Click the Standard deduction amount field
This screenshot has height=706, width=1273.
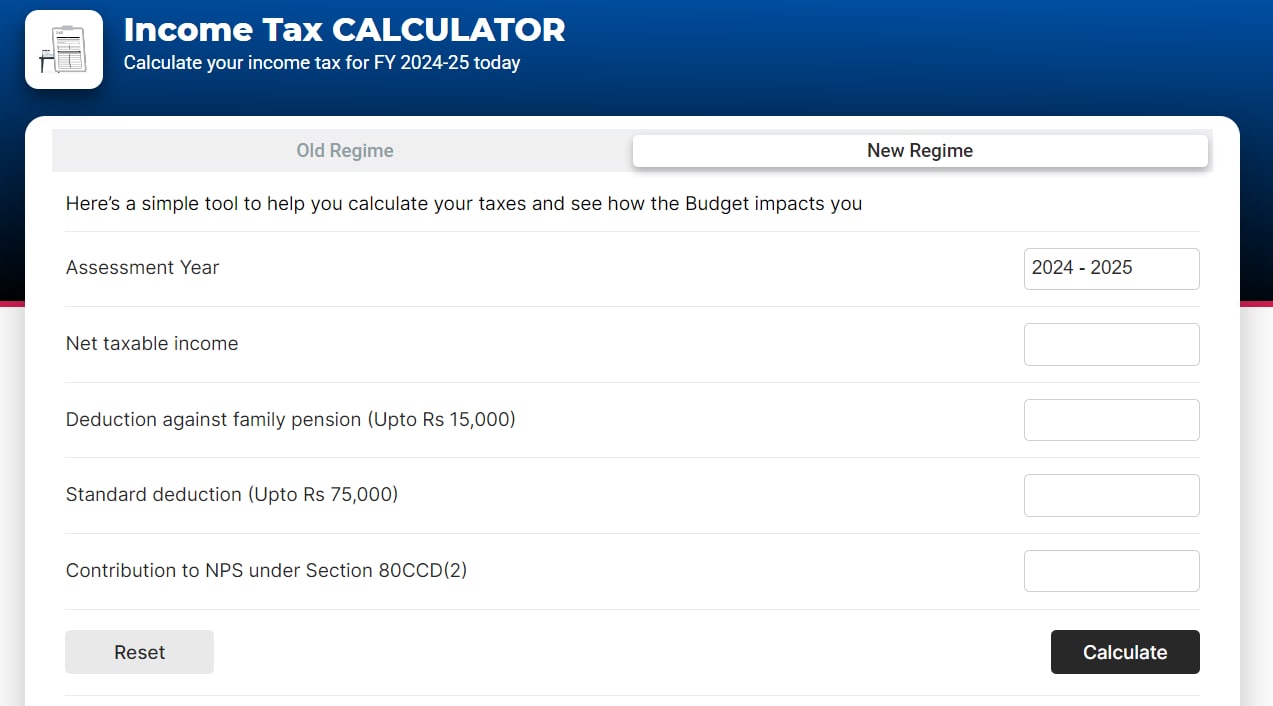tap(1111, 495)
